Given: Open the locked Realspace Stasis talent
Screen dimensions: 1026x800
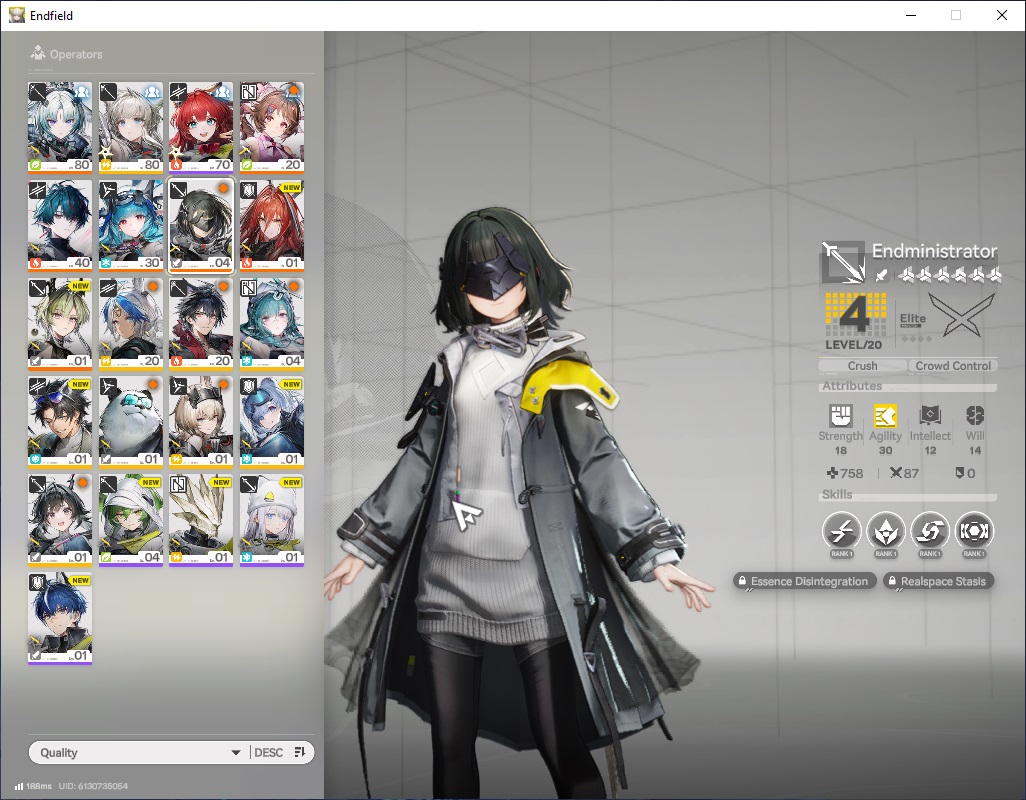Looking at the screenshot, I should 938,581.
